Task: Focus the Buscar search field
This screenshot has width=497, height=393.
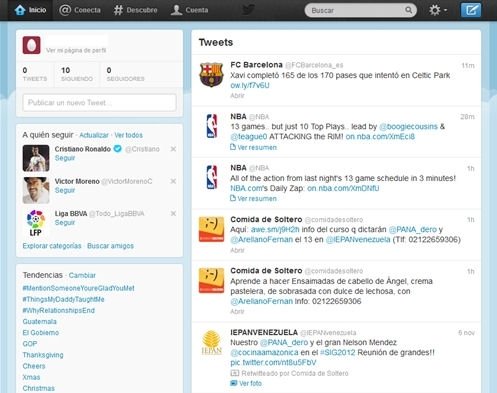Action: [x=360, y=10]
